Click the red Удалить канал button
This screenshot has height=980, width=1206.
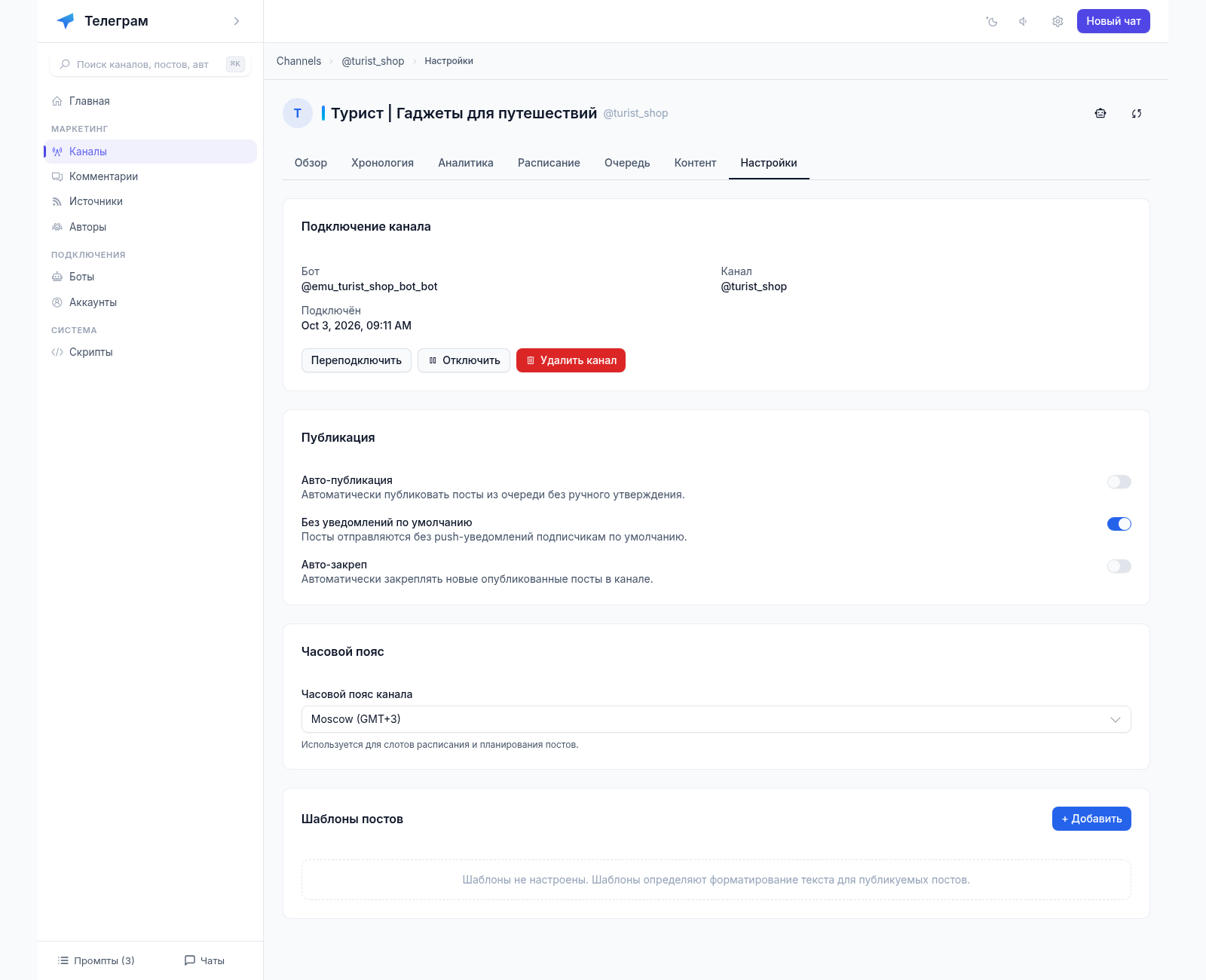click(571, 360)
